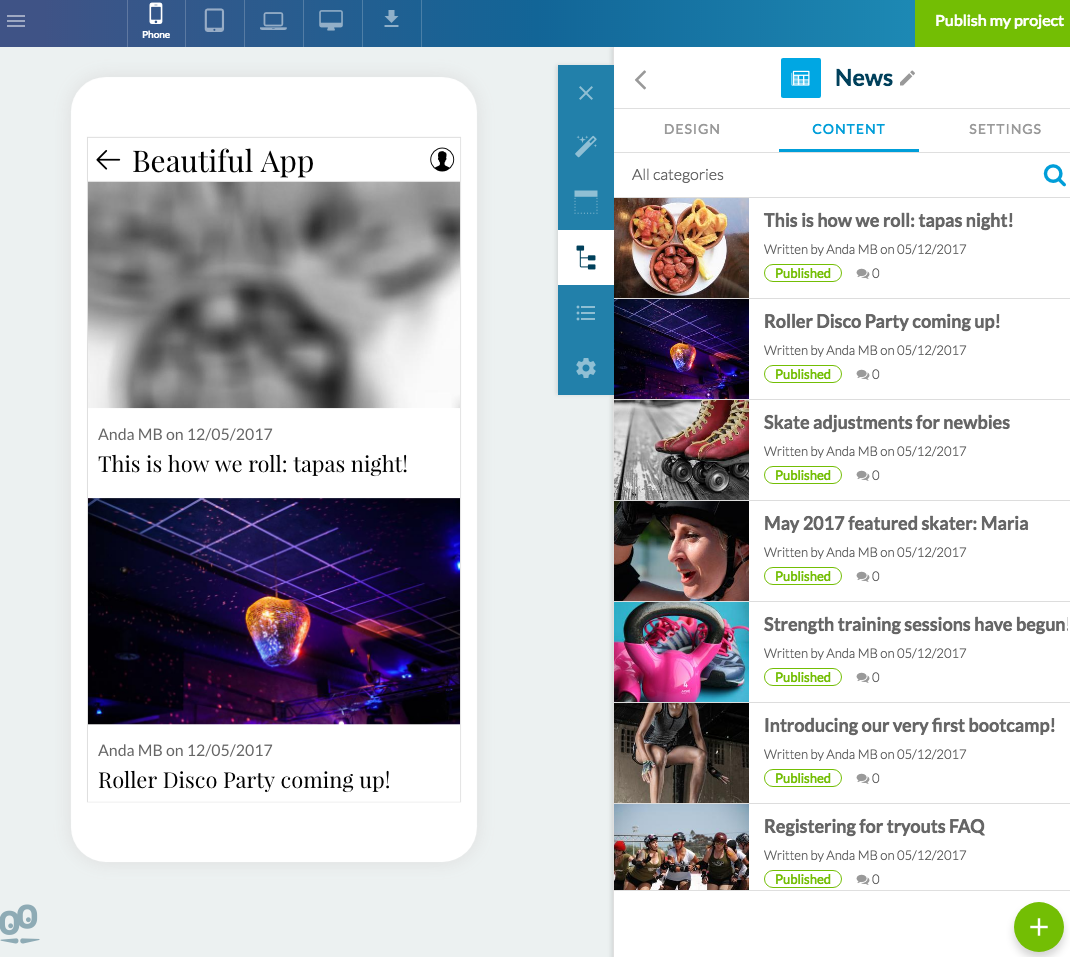Open the list sidebar icon
Screen dimensions: 1070x957
586,313
